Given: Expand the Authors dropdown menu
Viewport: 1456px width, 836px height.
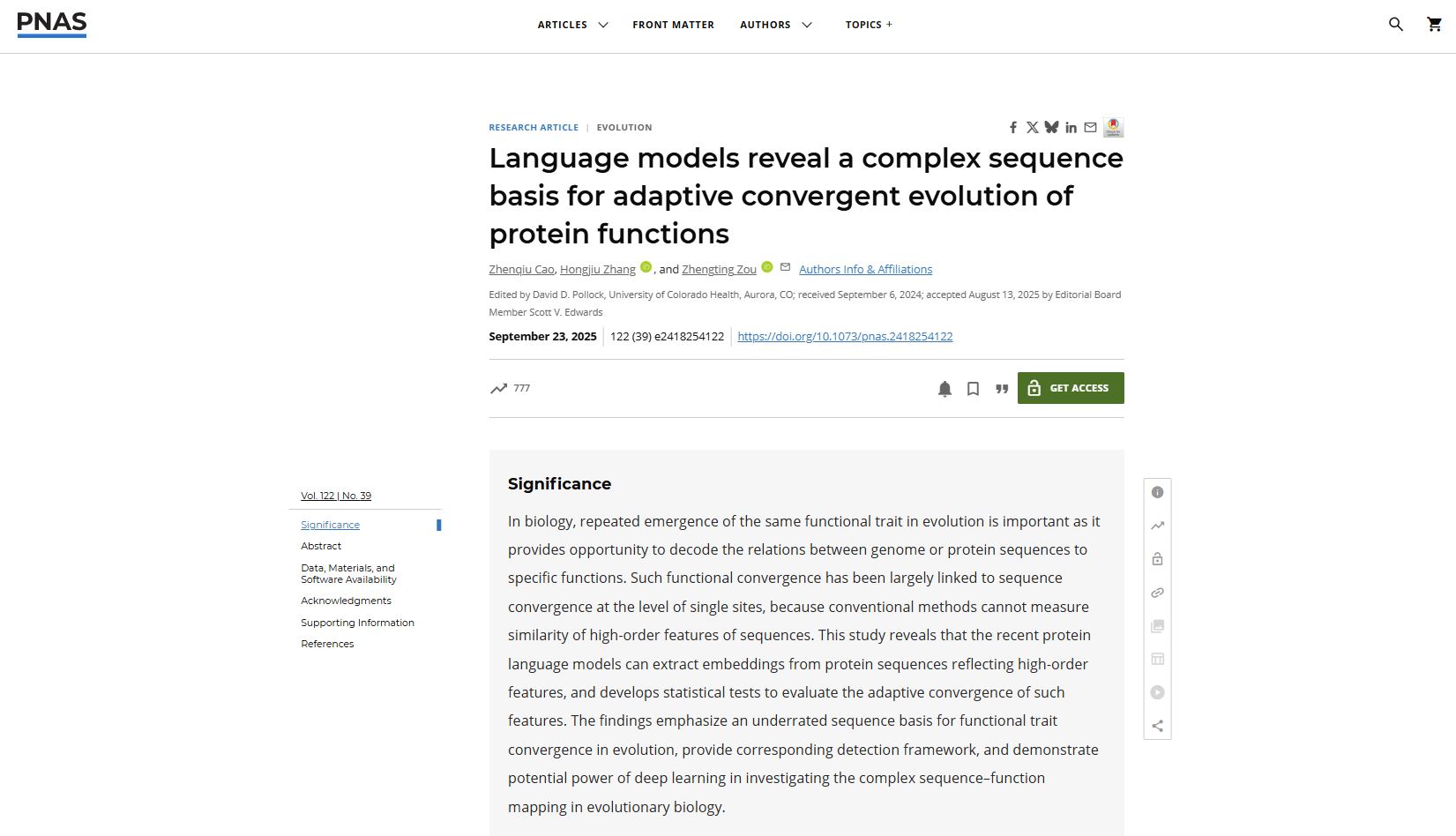Looking at the screenshot, I should coord(775,25).
